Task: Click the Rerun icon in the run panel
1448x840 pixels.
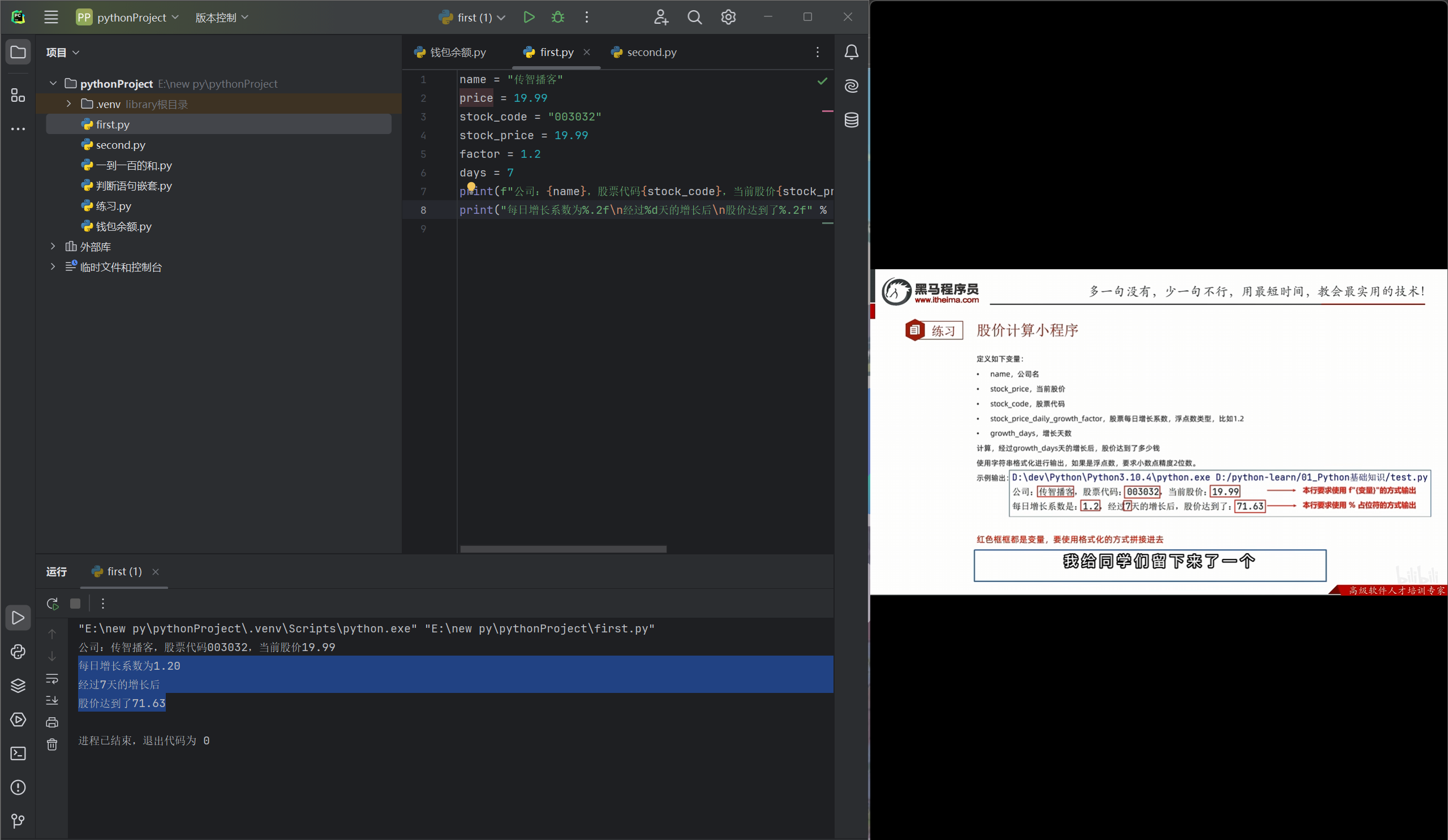Action: pyautogui.click(x=52, y=604)
